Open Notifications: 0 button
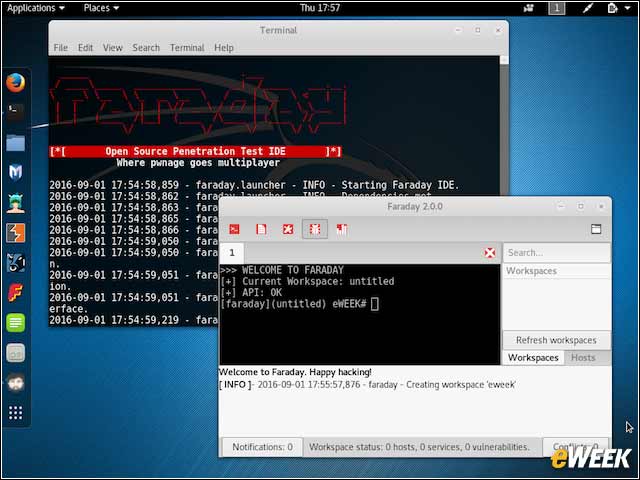 [x=262, y=447]
